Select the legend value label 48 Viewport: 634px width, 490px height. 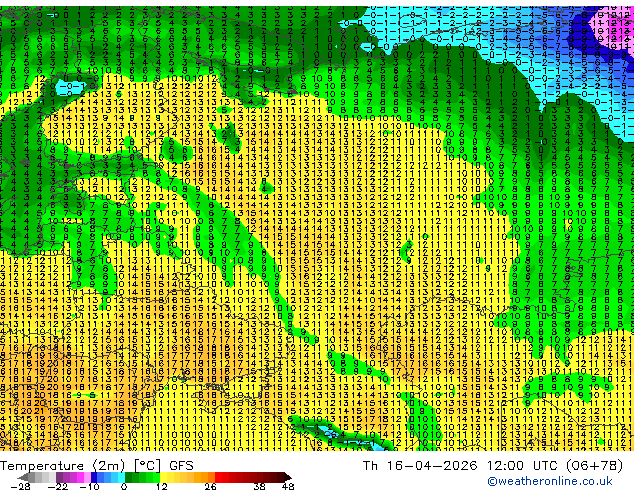point(288,486)
